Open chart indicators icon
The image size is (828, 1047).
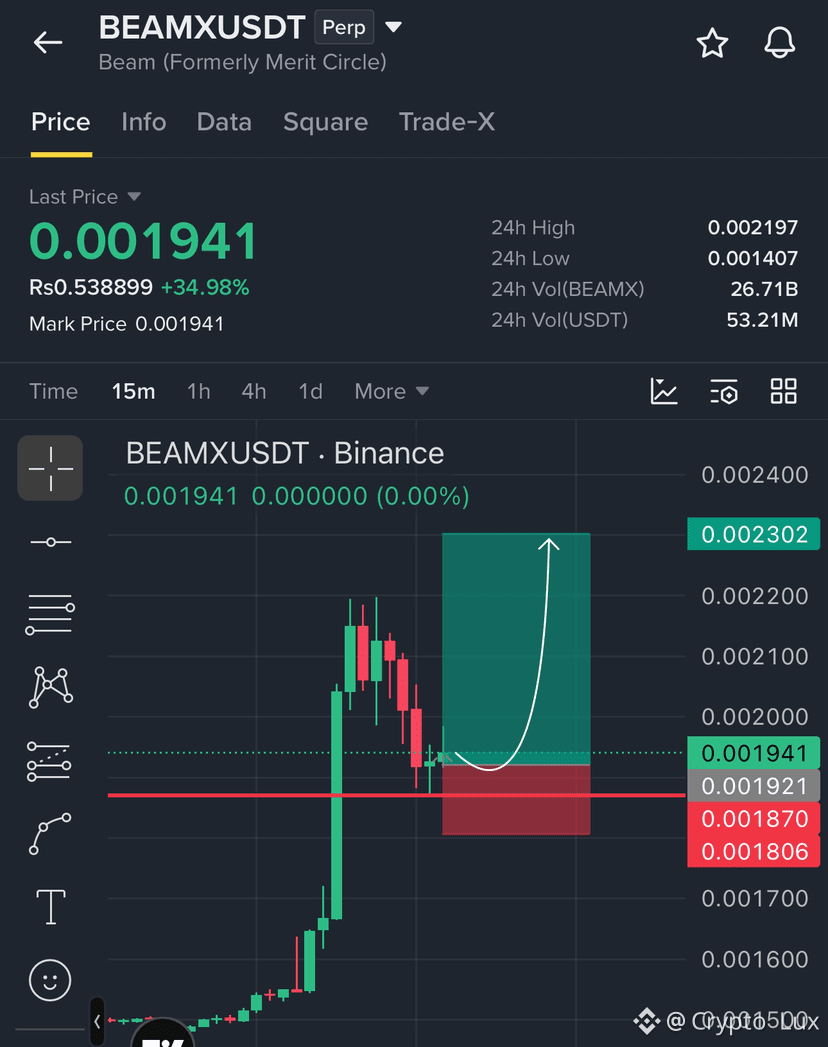pyautogui.click(x=664, y=391)
